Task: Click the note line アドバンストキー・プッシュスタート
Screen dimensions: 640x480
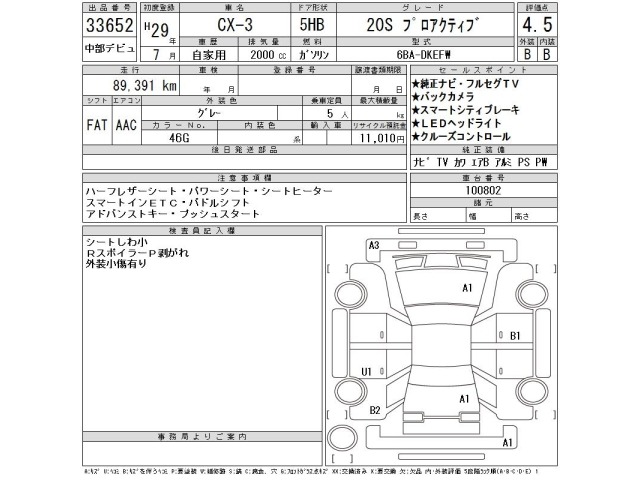Action: (x=173, y=214)
